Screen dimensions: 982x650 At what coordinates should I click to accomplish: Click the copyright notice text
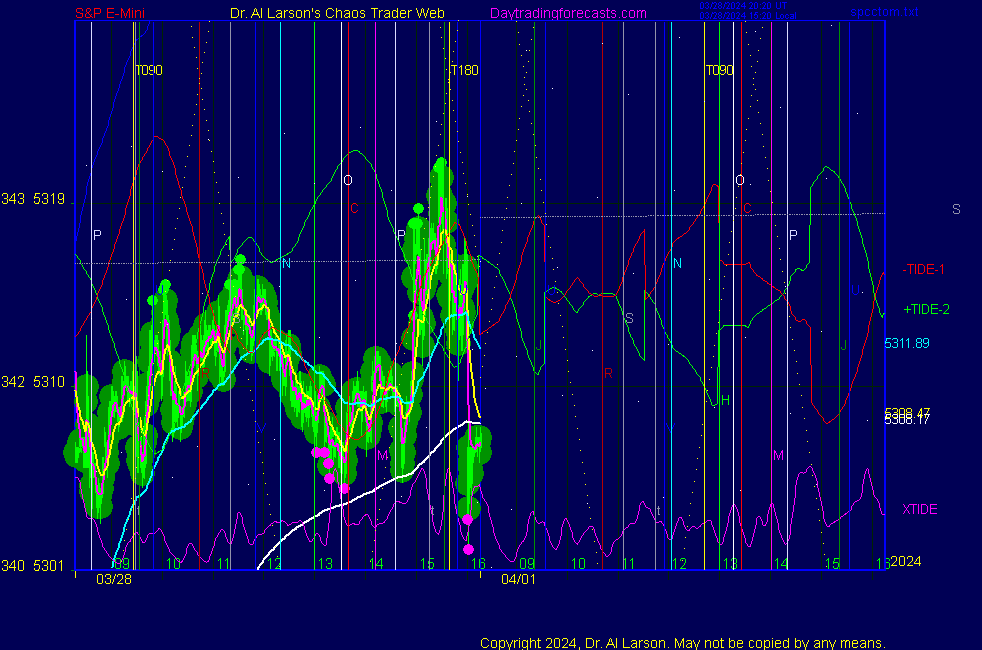point(683,643)
